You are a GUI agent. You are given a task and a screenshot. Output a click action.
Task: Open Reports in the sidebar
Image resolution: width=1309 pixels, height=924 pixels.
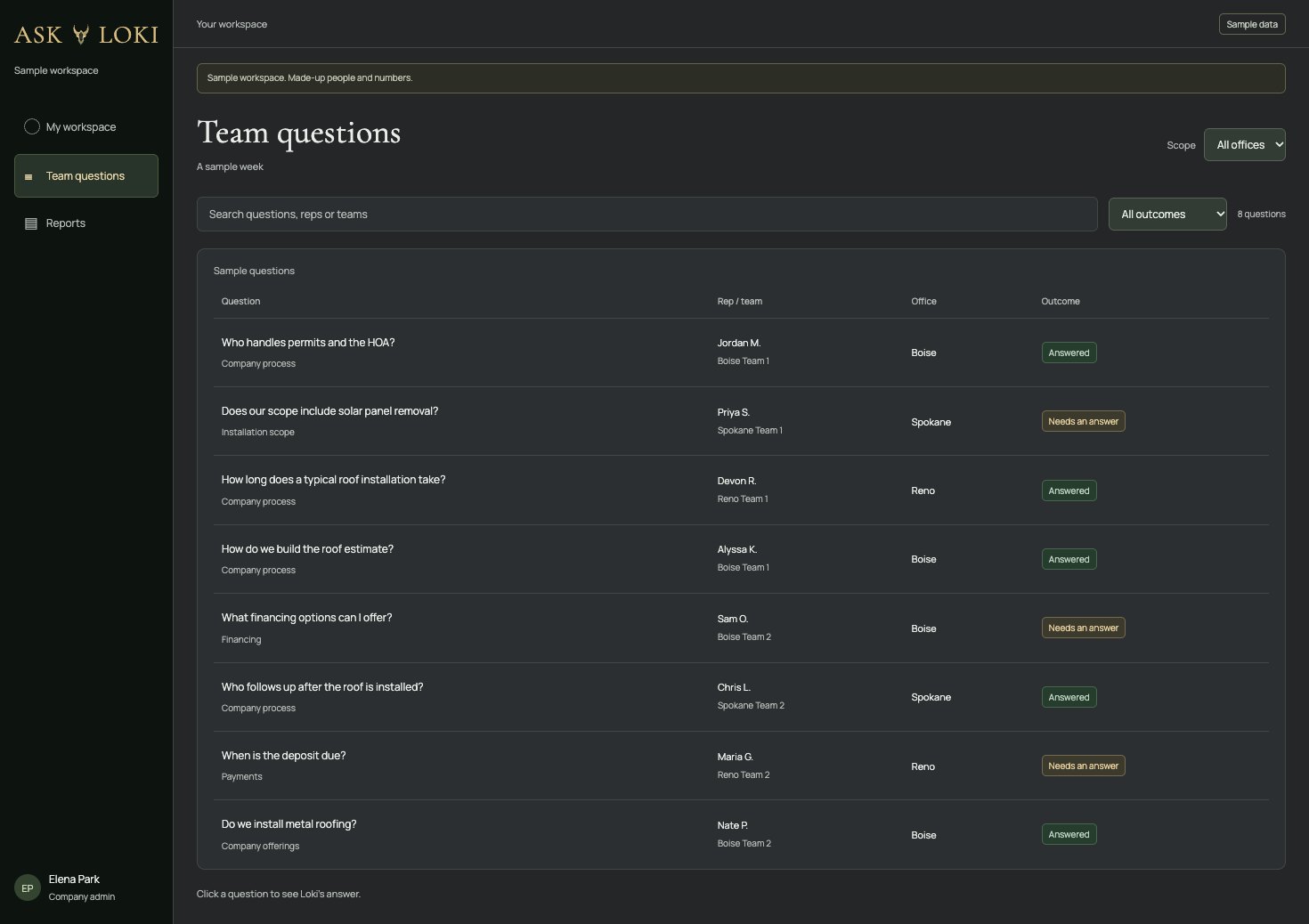coord(86,223)
